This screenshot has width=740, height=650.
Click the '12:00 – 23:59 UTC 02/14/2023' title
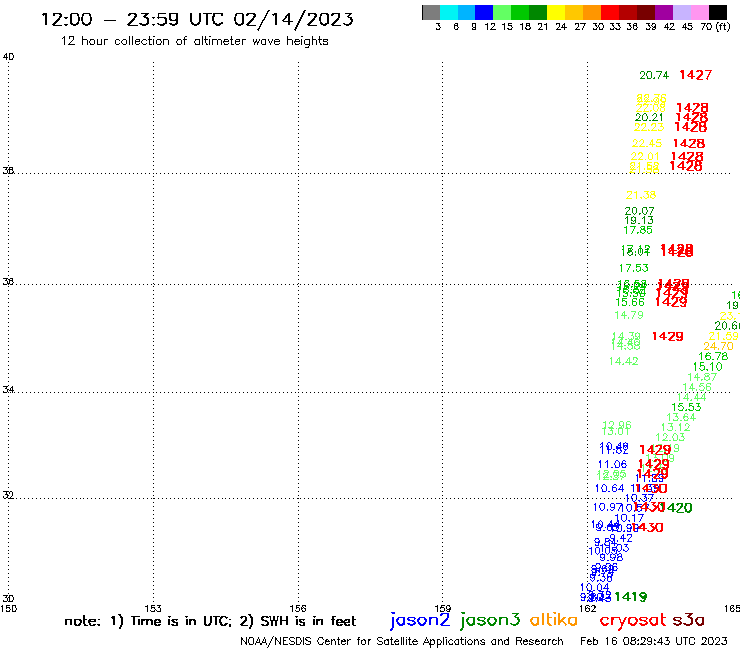coord(197,20)
